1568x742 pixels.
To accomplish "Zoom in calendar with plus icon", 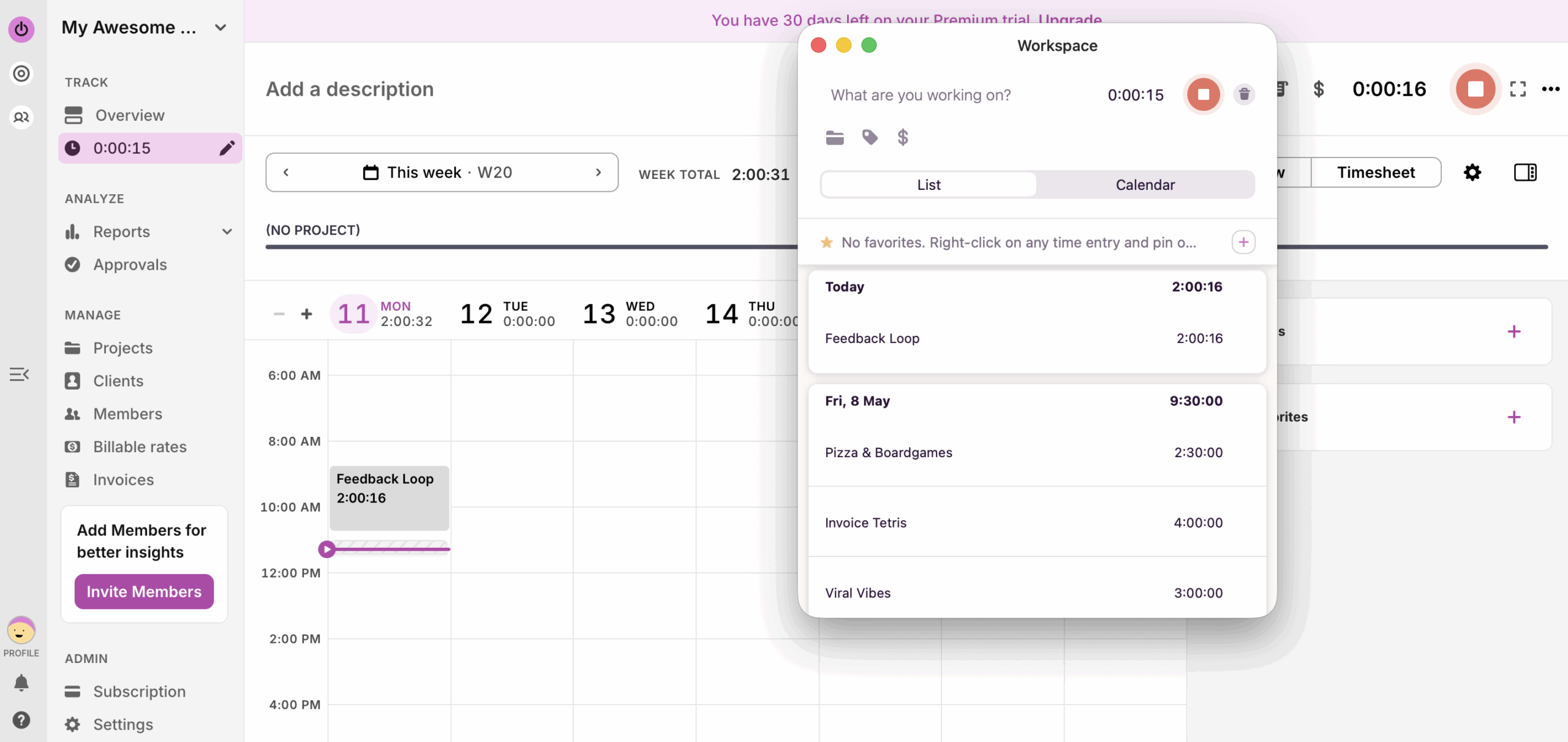I will point(307,314).
